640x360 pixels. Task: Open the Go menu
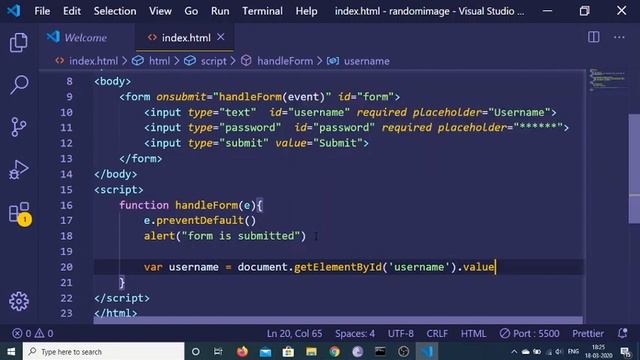click(191, 11)
